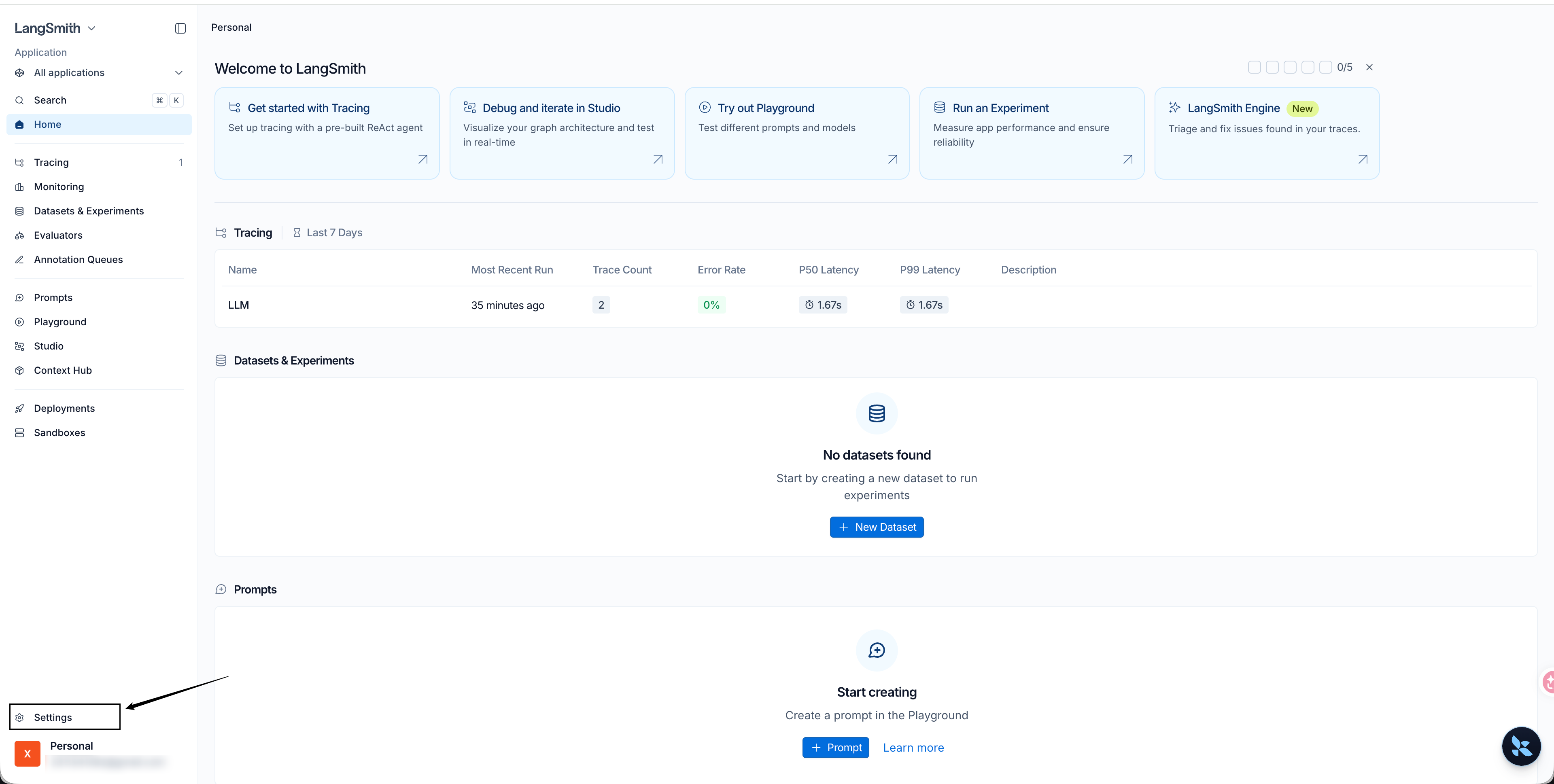This screenshot has height=784, width=1554.
Task: Dismiss the welcome onboarding checklist
Action: click(x=1369, y=67)
